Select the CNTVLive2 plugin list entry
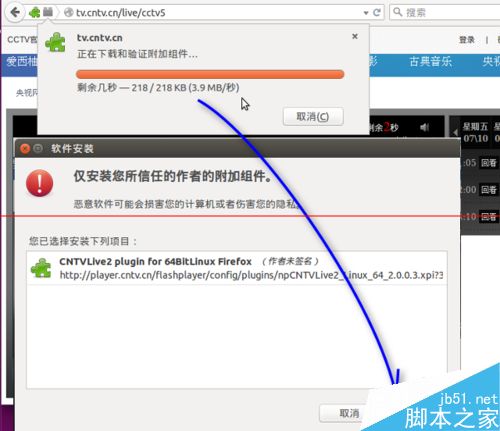 (237, 268)
